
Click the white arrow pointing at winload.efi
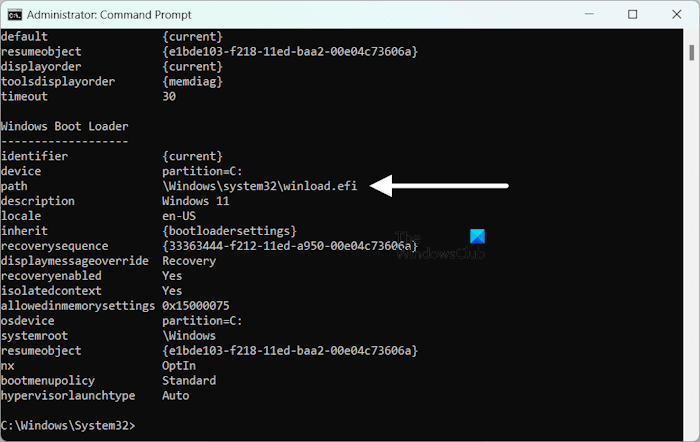(448, 185)
